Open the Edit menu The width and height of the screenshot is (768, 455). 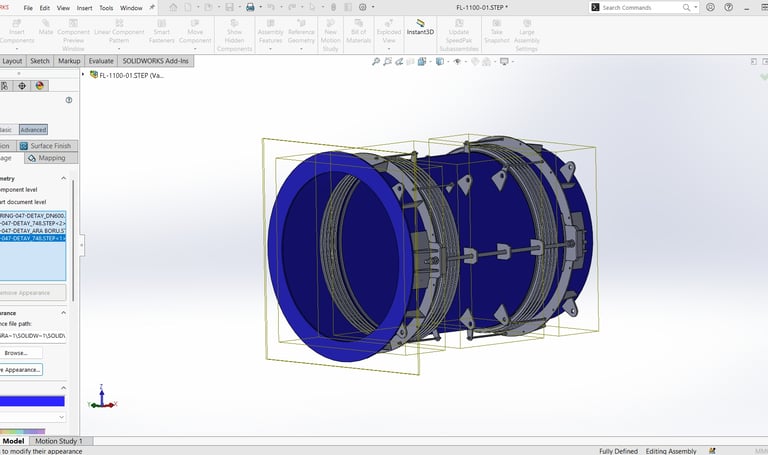coord(45,8)
